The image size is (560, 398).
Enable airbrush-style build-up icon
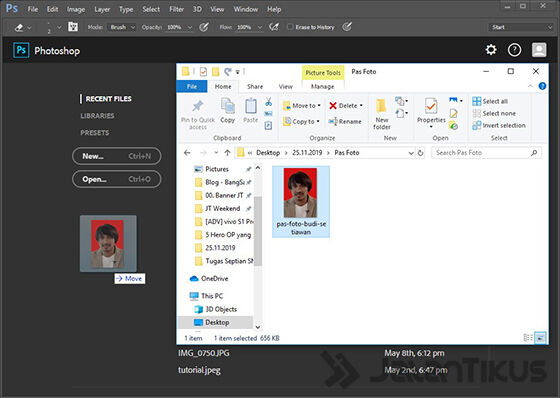click(x=274, y=27)
